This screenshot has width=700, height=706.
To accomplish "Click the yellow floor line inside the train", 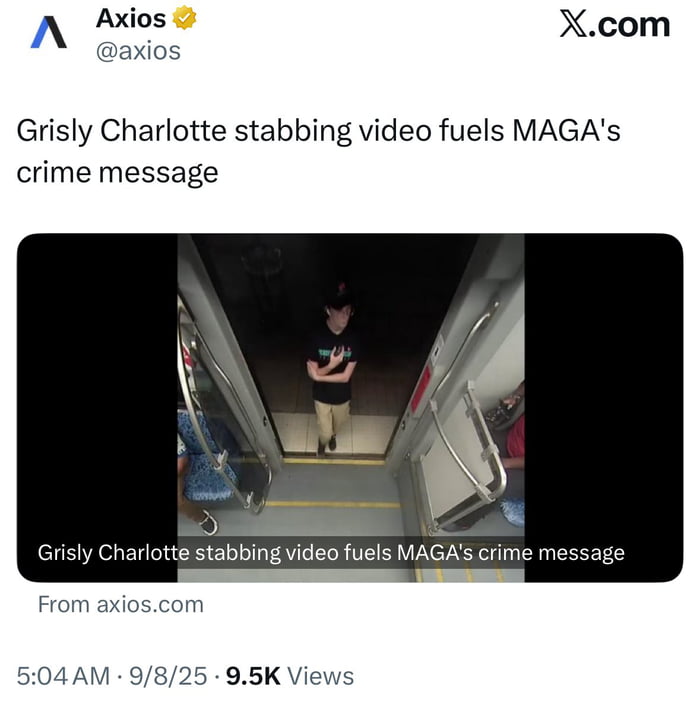I will click(333, 505).
